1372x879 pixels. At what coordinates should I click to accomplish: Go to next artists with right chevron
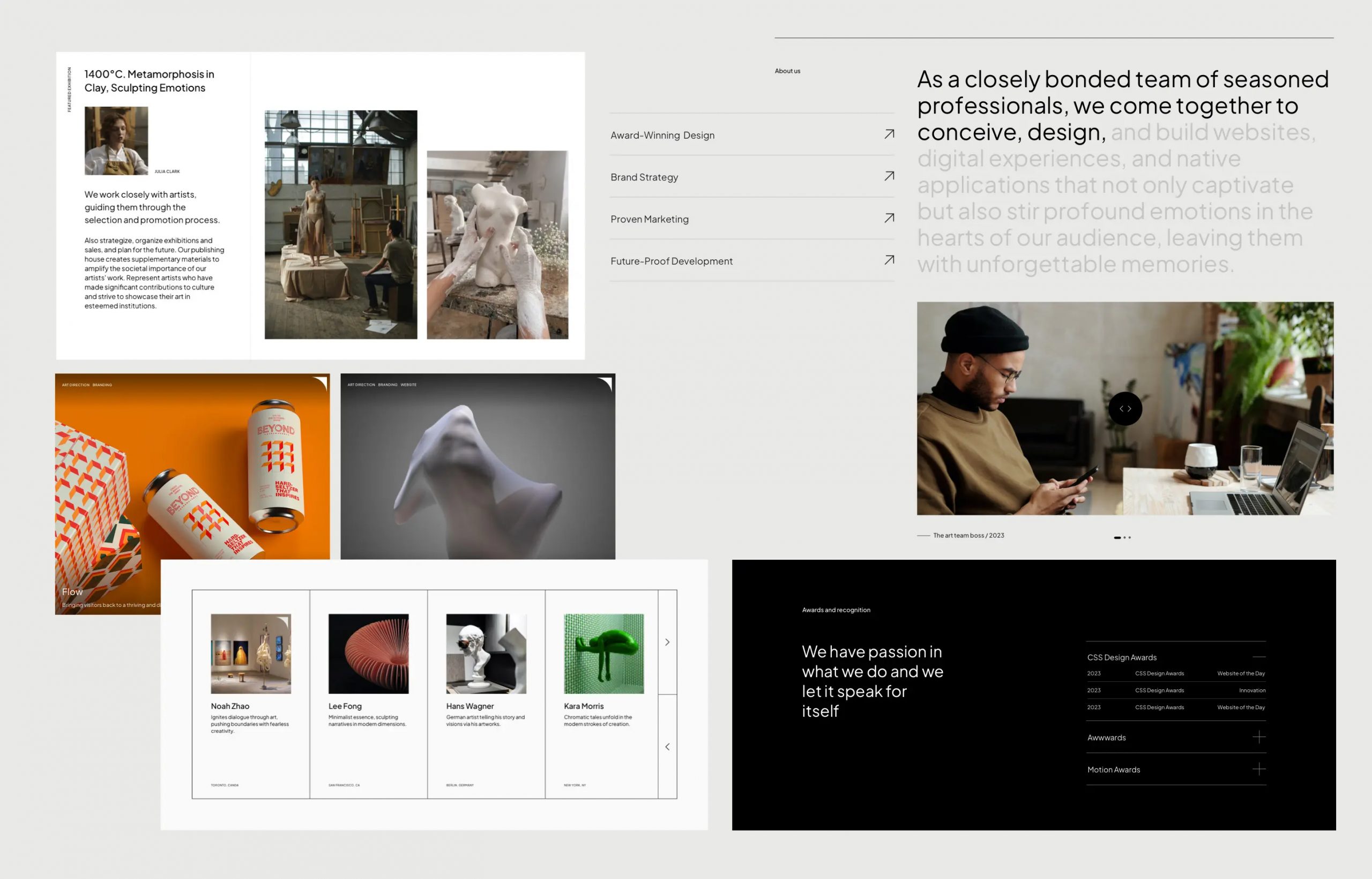coord(667,642)
